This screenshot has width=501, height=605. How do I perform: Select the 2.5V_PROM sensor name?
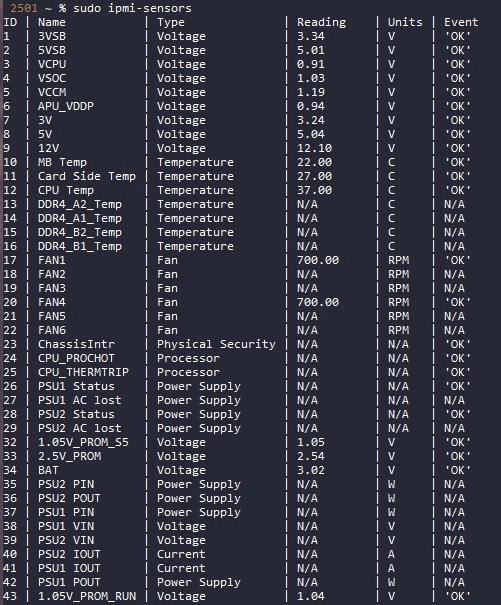coord(69,456)
